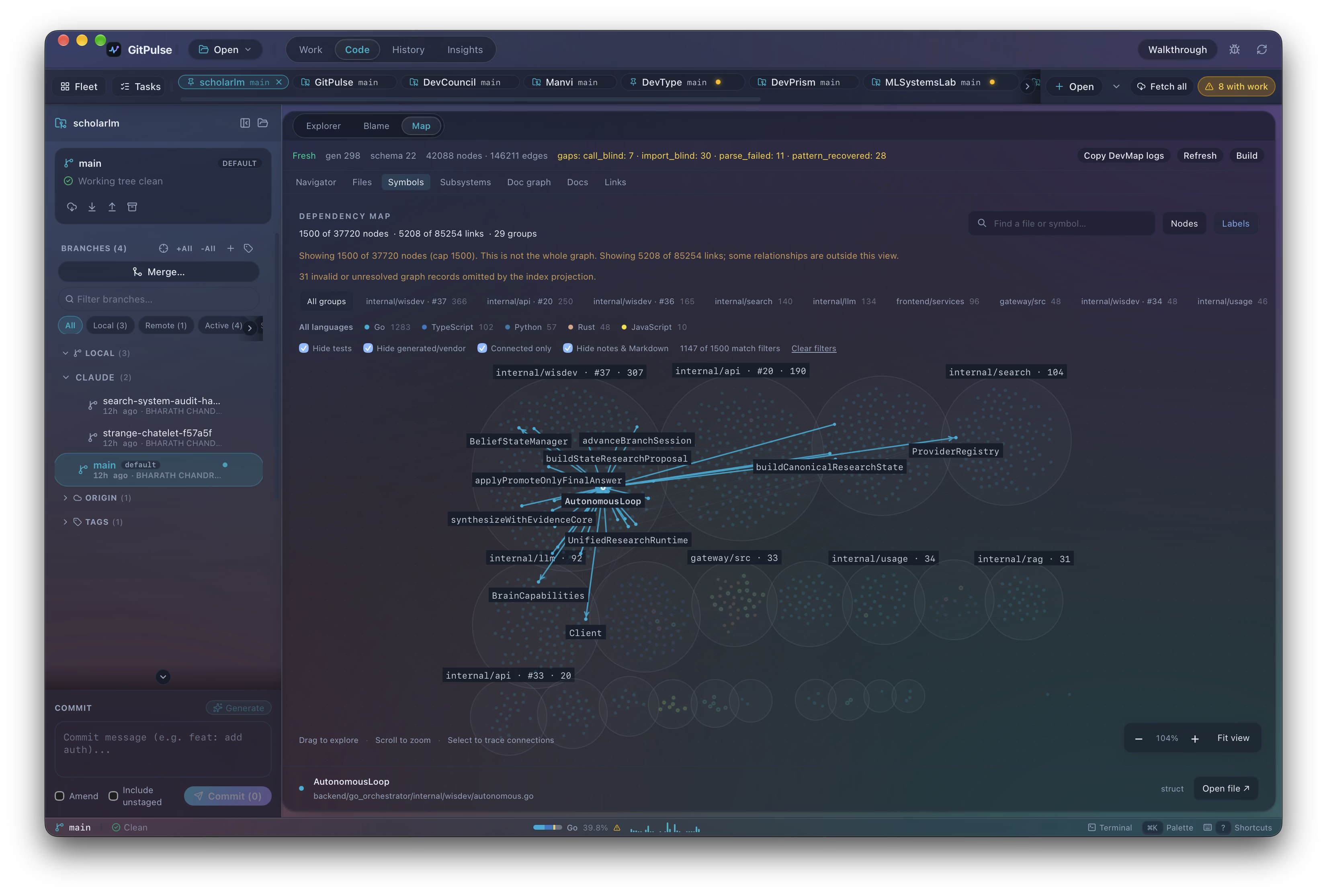Toggle Hide notes & Markdown checkbox
The height and width of the screenshot is (896, 1327).
pyautogui.click(x=568, y=348)
